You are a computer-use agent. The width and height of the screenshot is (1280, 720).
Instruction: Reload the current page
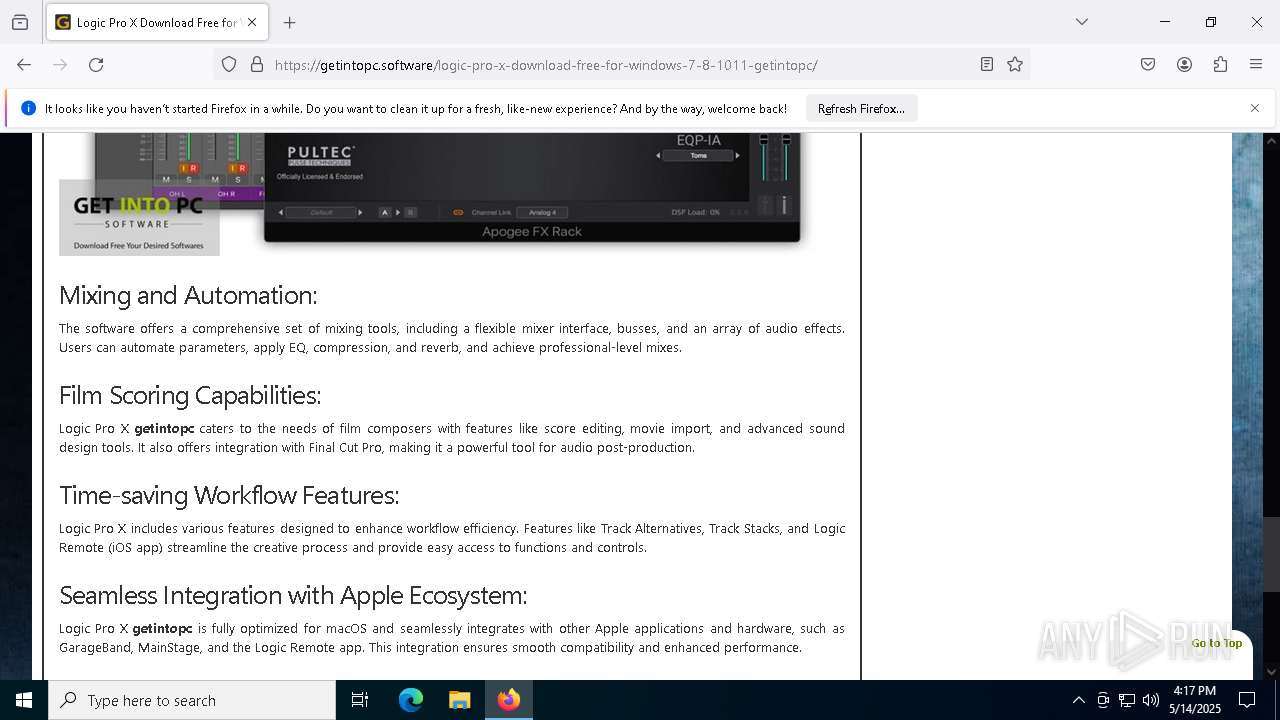[96, 64]
